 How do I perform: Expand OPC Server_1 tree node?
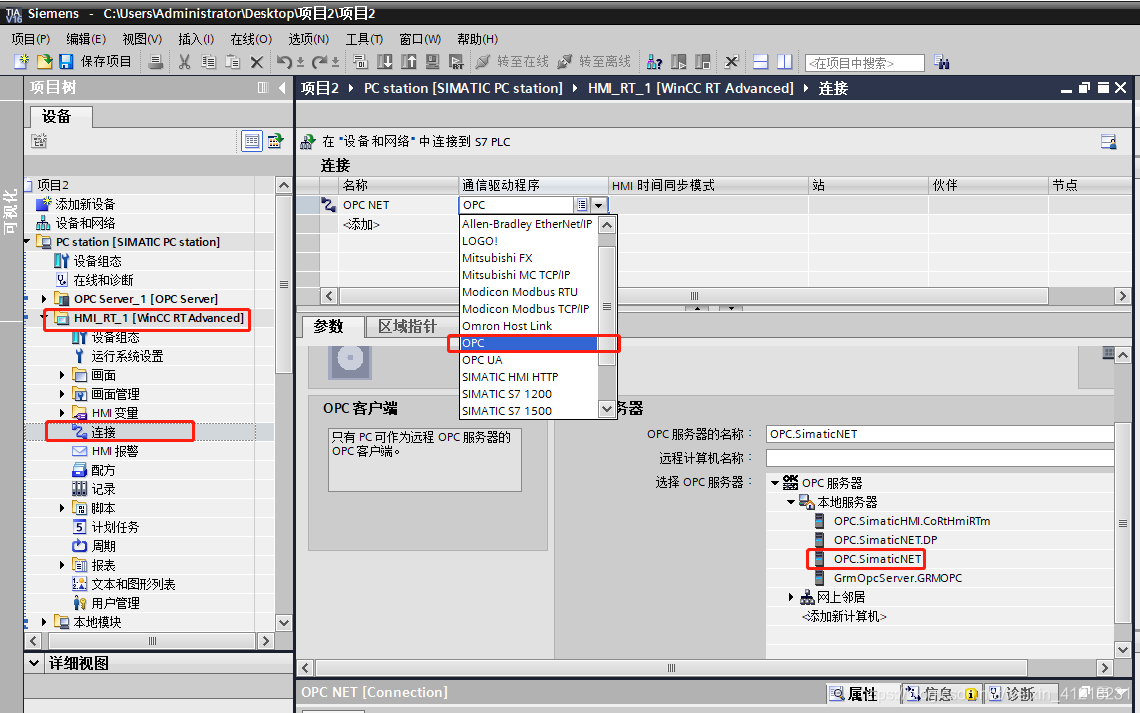(x=44, y=299)
